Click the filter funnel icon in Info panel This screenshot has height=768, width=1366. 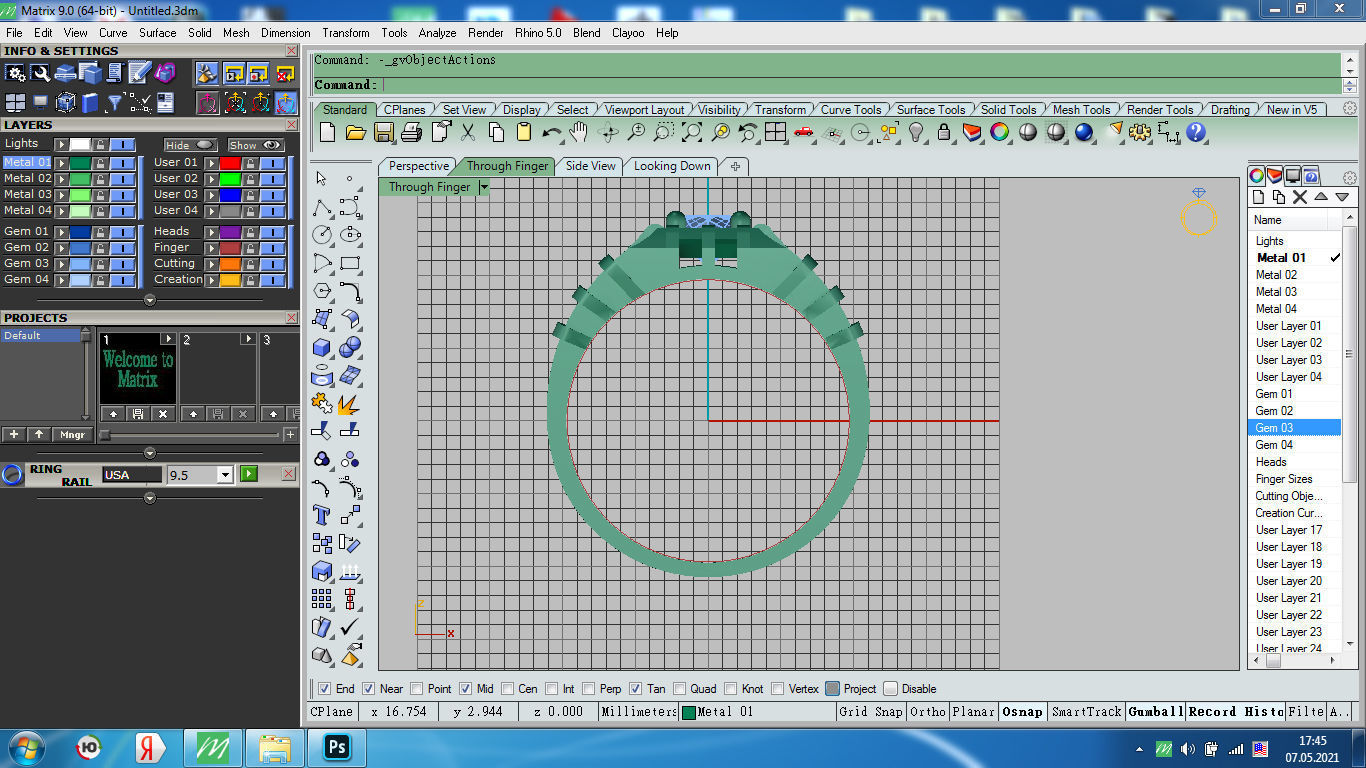[x=115, y=102]
